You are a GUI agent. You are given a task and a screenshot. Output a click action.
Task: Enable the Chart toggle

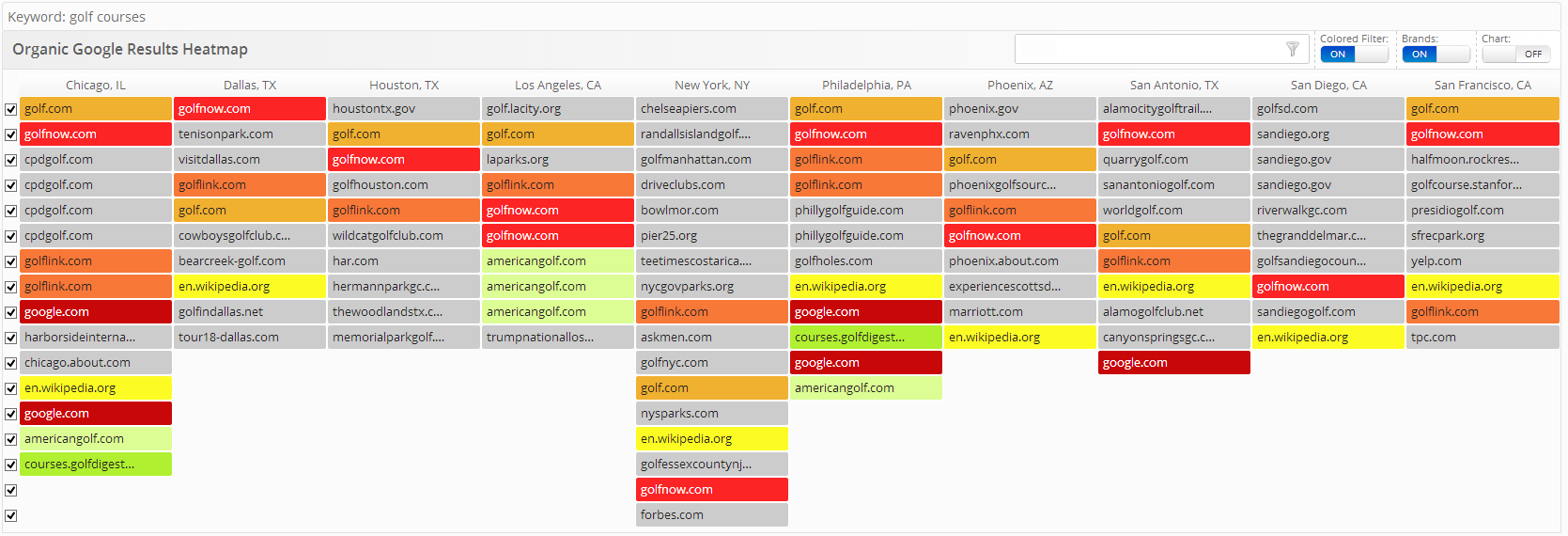click(1516, 55)
